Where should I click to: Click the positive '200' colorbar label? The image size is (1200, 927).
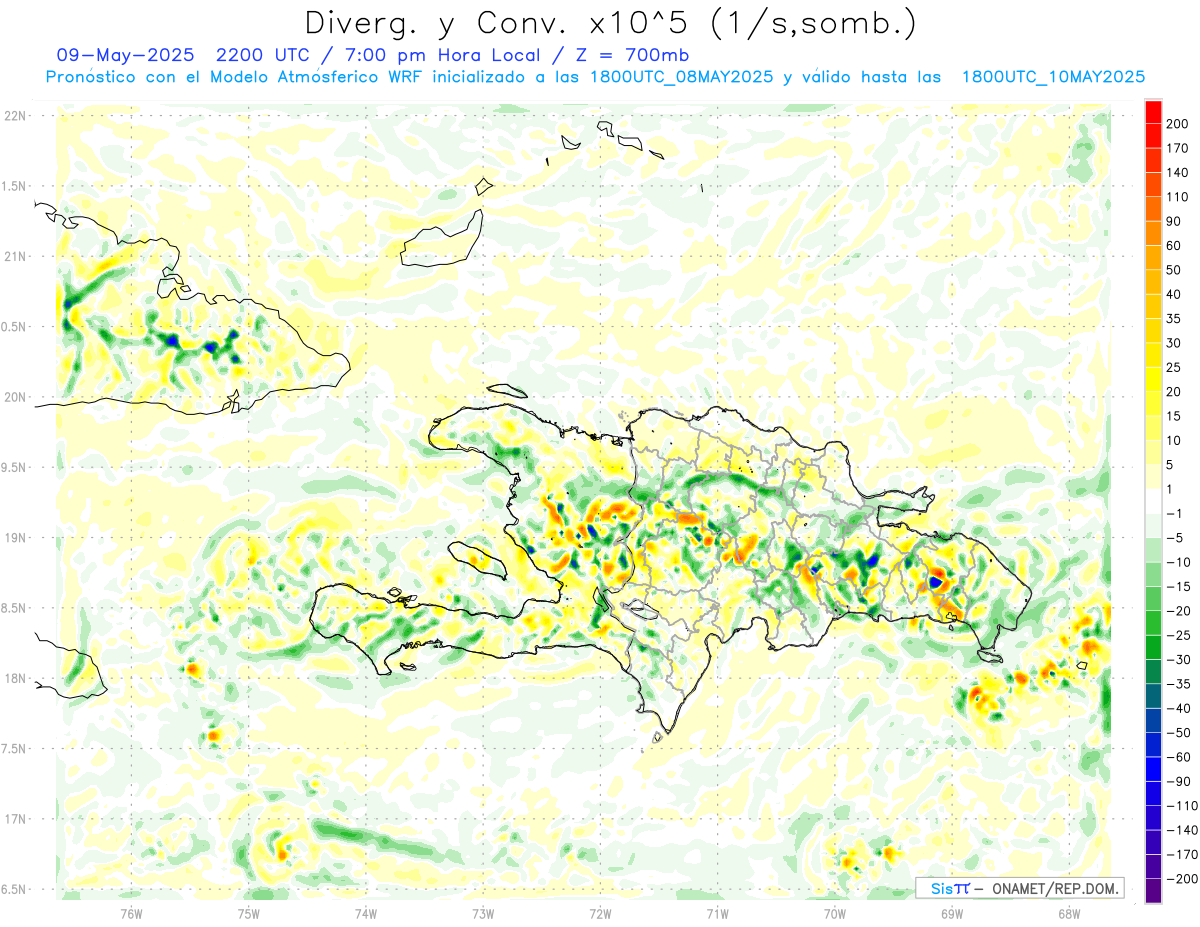coord(1177,123)
